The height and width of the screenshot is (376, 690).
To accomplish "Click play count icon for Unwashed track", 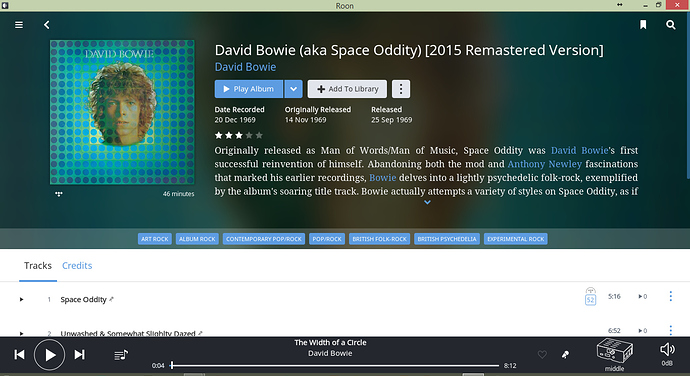I will pos(642,331).
